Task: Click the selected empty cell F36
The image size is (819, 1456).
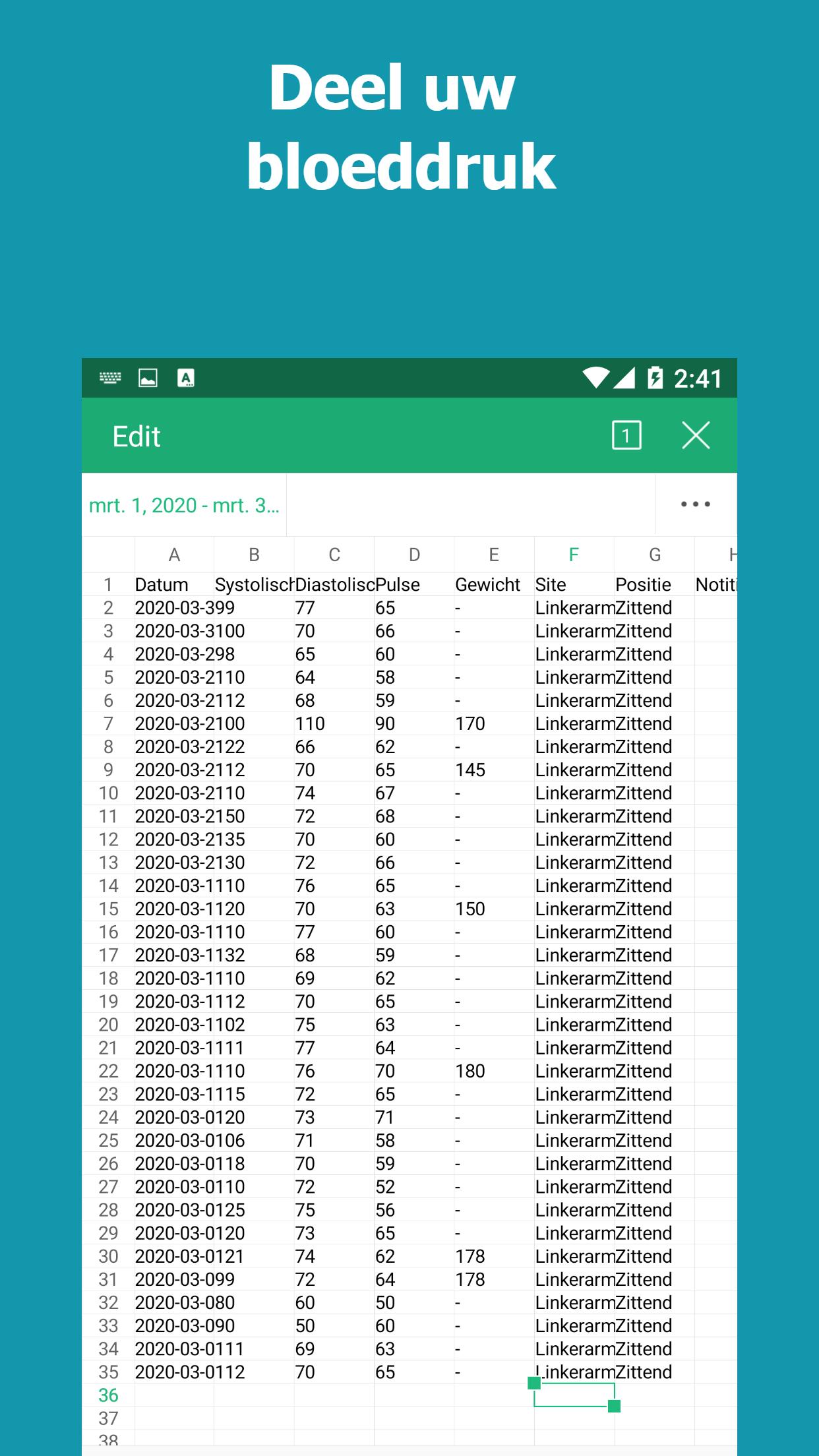Action: [x=574, y=1395]
